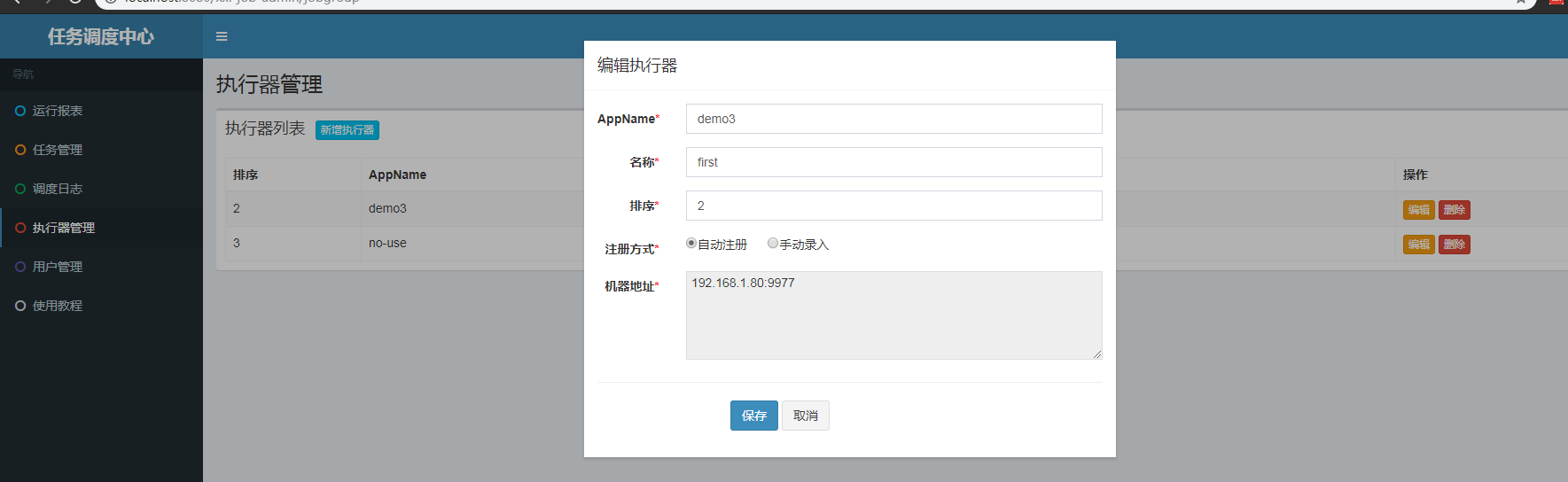
Task: Click the textarea resize handle corner
Action: click(1097, 354)
